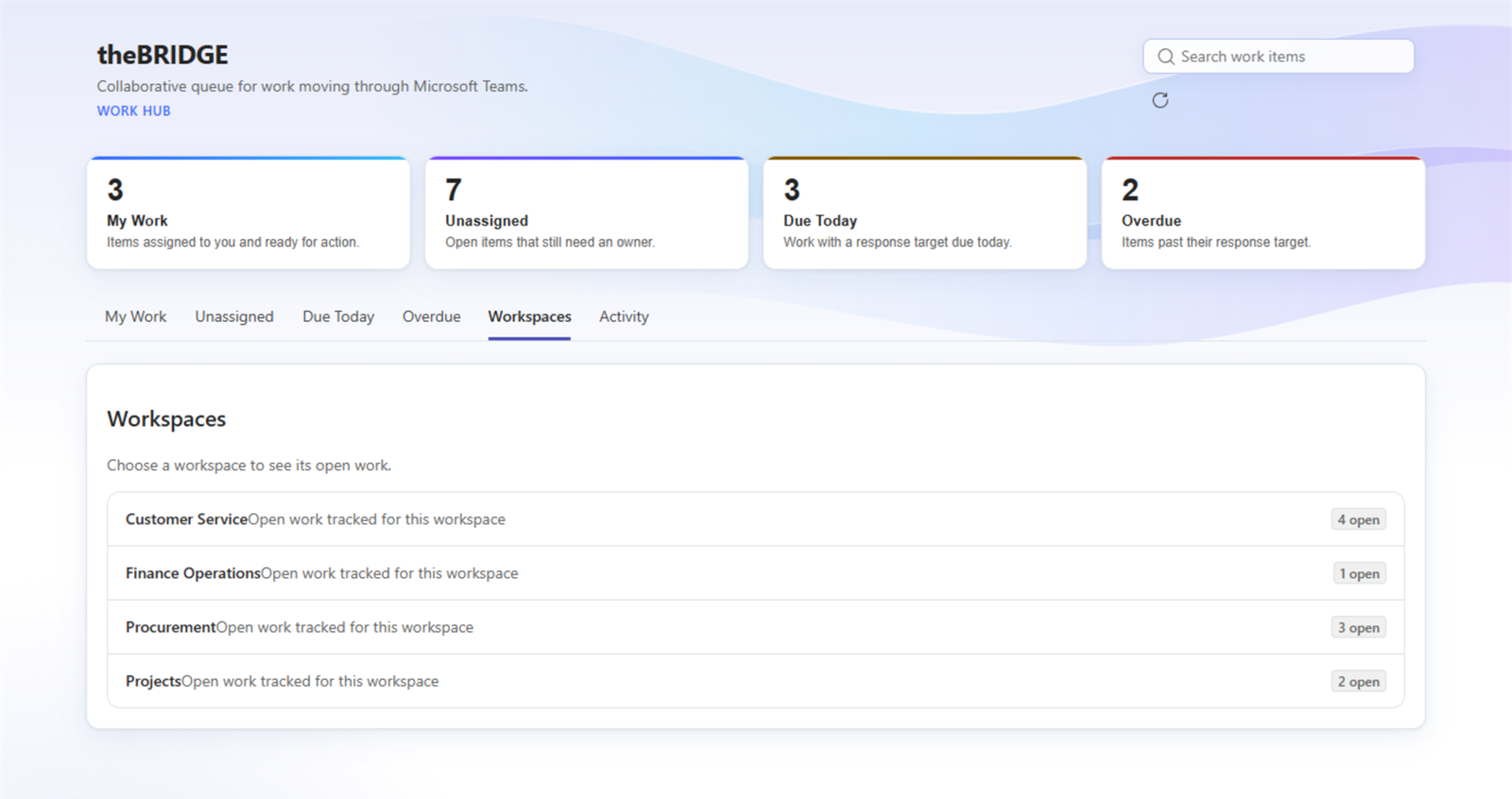The image size is (1512, 799).
Task: Open the Due Today summary card
Action: 925,213
